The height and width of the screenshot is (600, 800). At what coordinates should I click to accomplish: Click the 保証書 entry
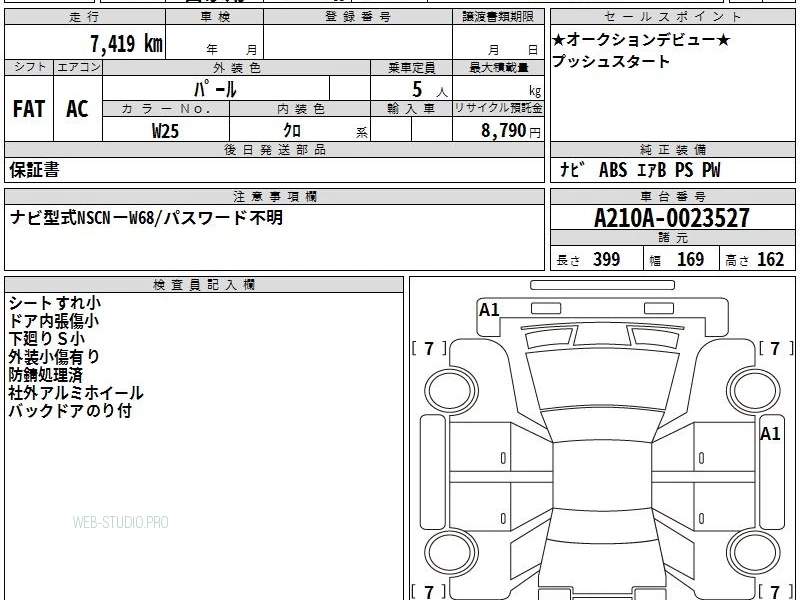[x=34, y=170]
